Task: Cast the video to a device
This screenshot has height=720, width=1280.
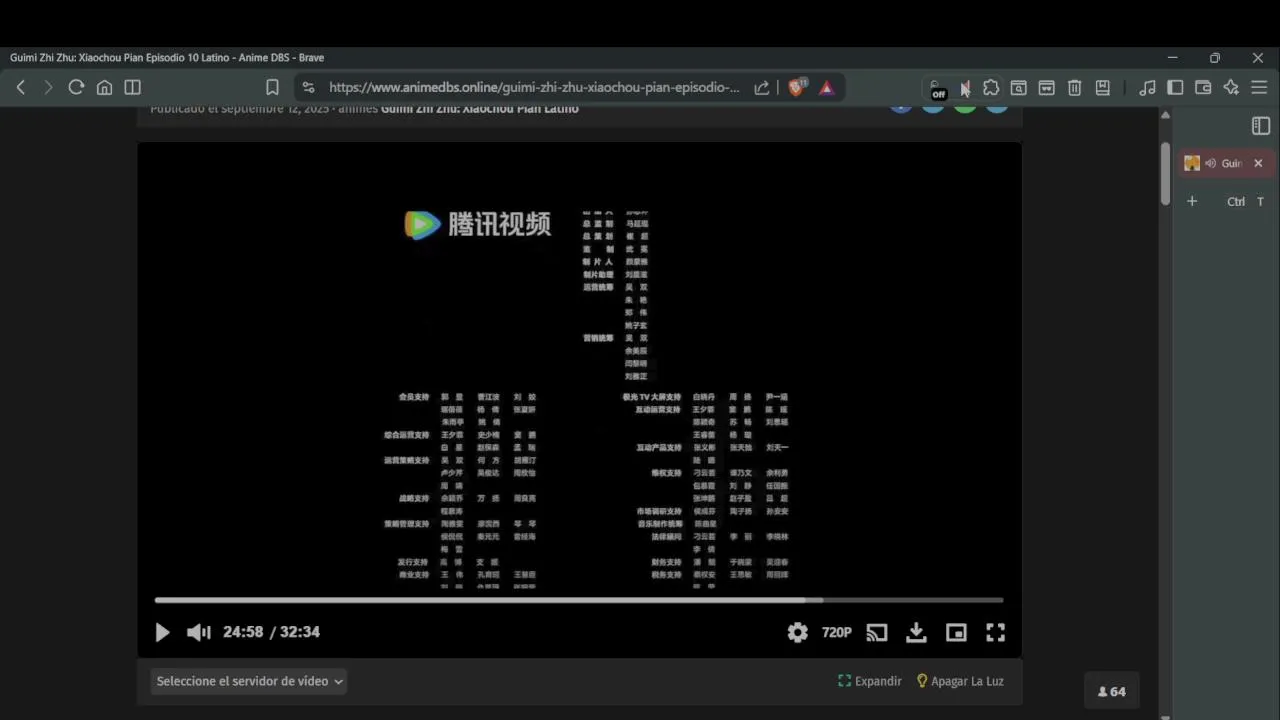Action: pyautogui.click(x=877, y=632)
